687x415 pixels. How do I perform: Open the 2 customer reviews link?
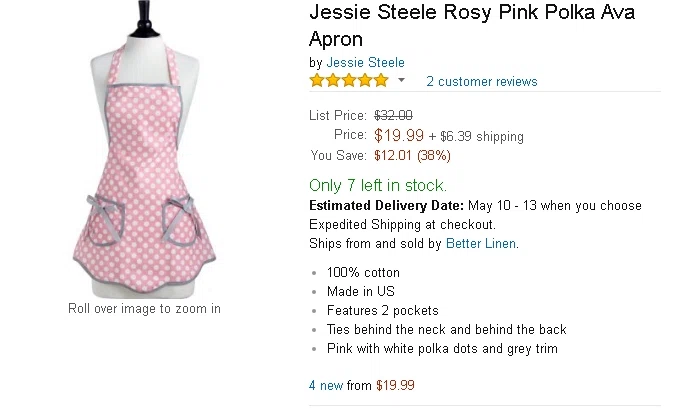481,81
